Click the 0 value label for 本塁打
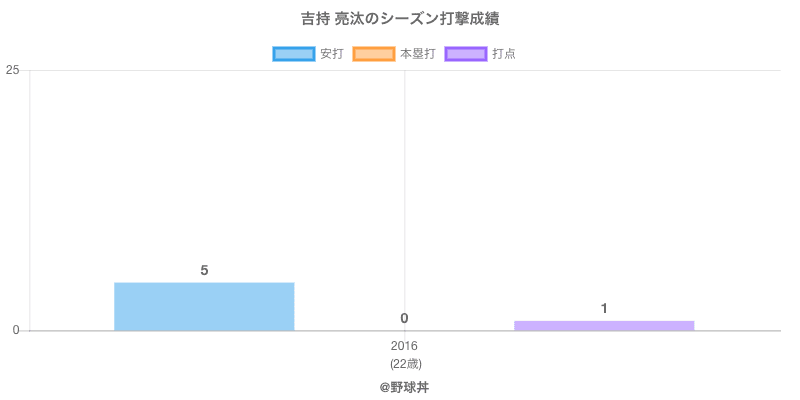 coord(404,319)
